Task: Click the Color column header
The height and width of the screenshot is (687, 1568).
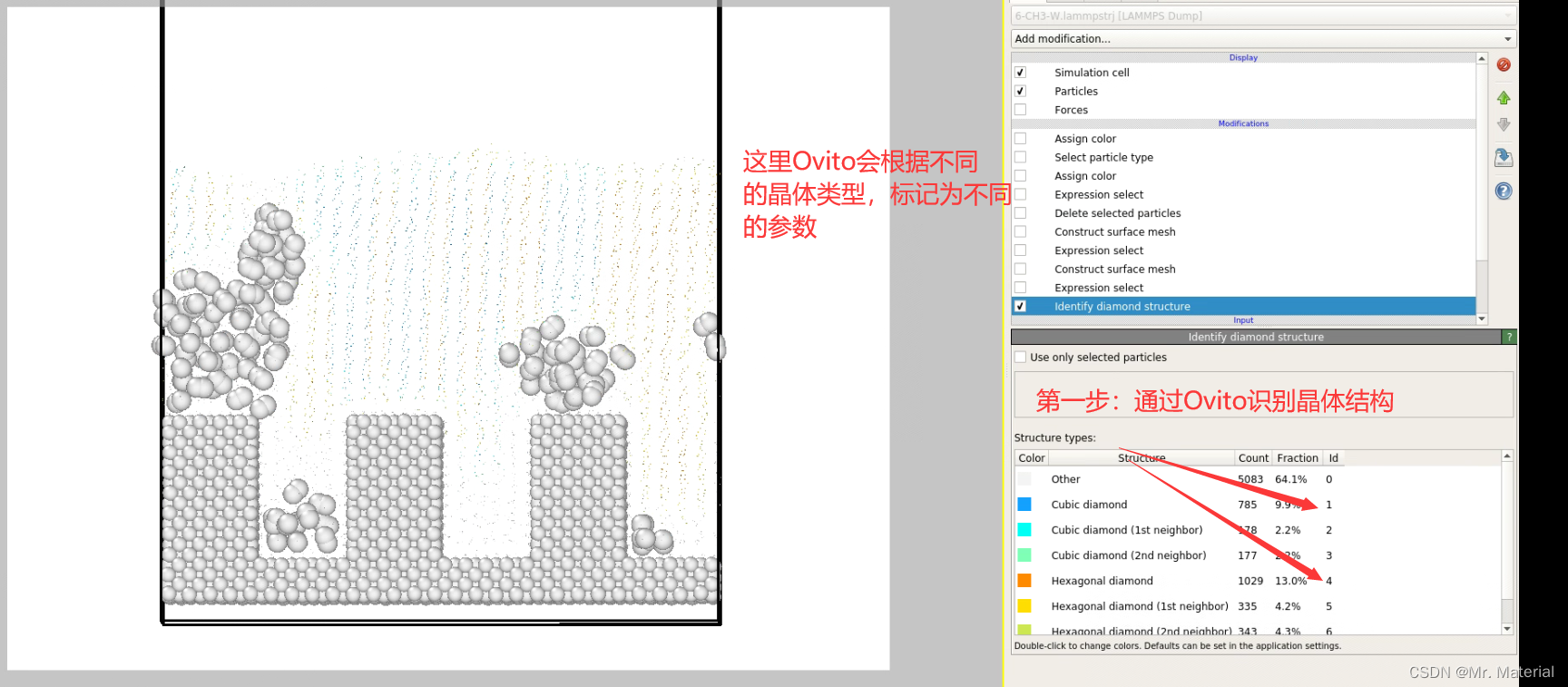Action: point(1032,458)
